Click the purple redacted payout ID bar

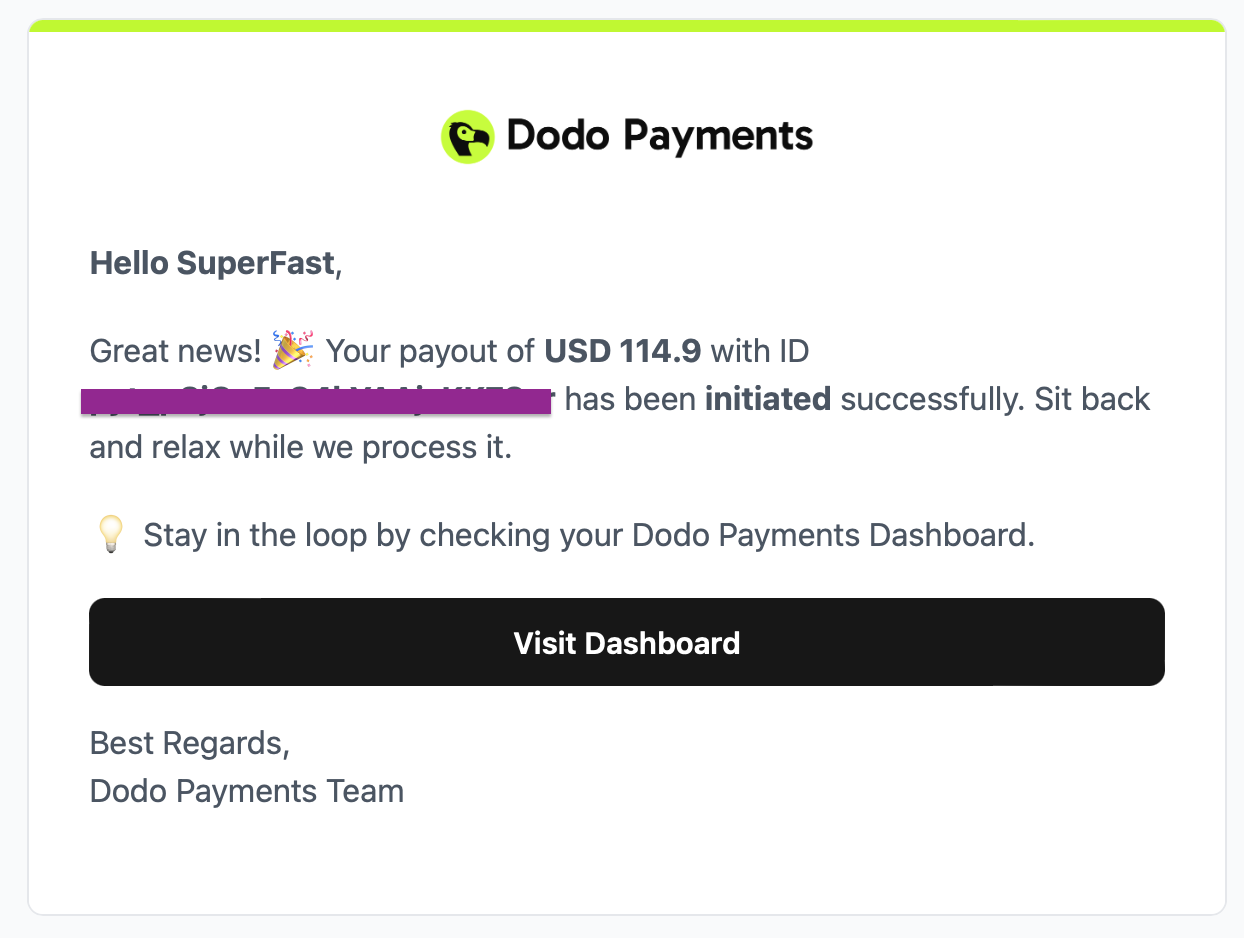coord(316,402)
